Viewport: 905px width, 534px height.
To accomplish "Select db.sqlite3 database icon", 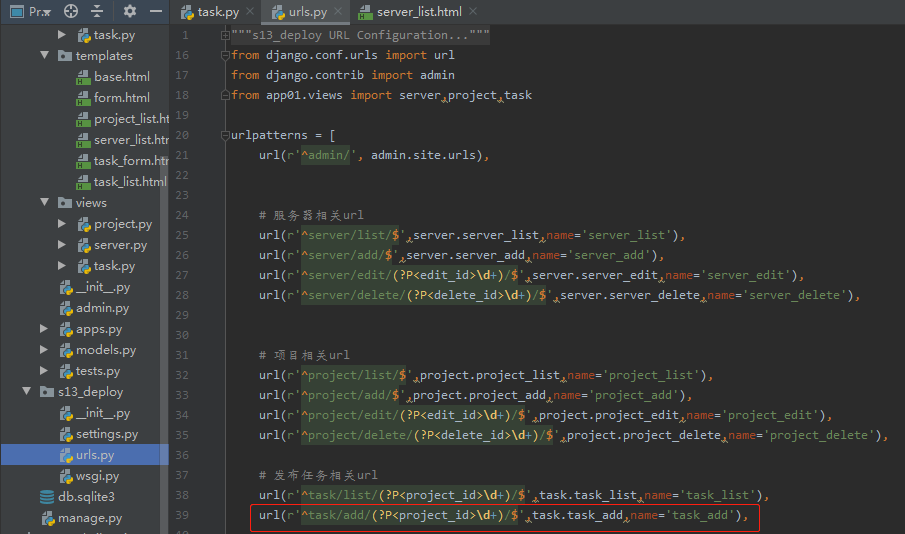I will [47, 496].
